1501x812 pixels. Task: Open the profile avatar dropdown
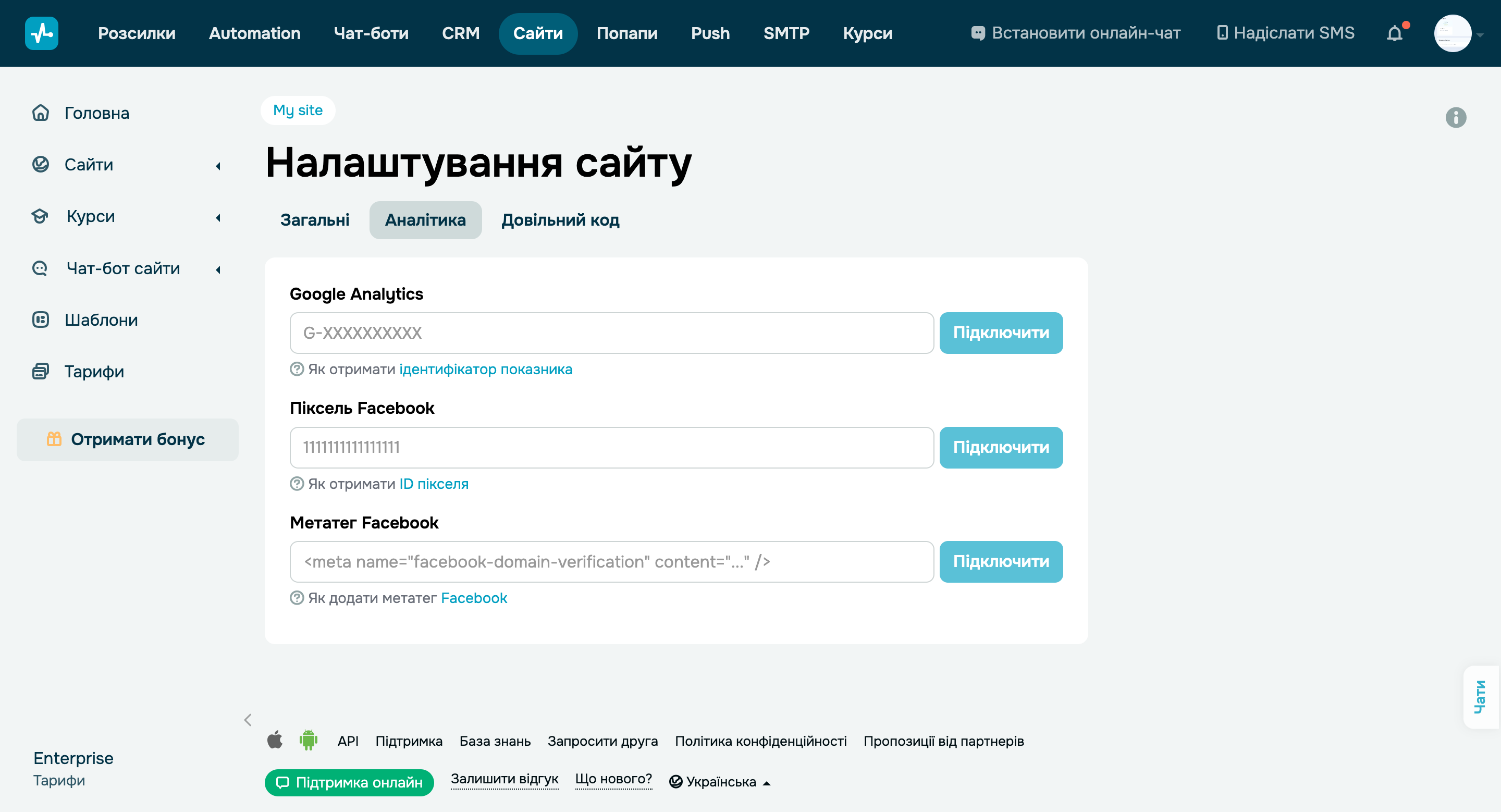1453,33
